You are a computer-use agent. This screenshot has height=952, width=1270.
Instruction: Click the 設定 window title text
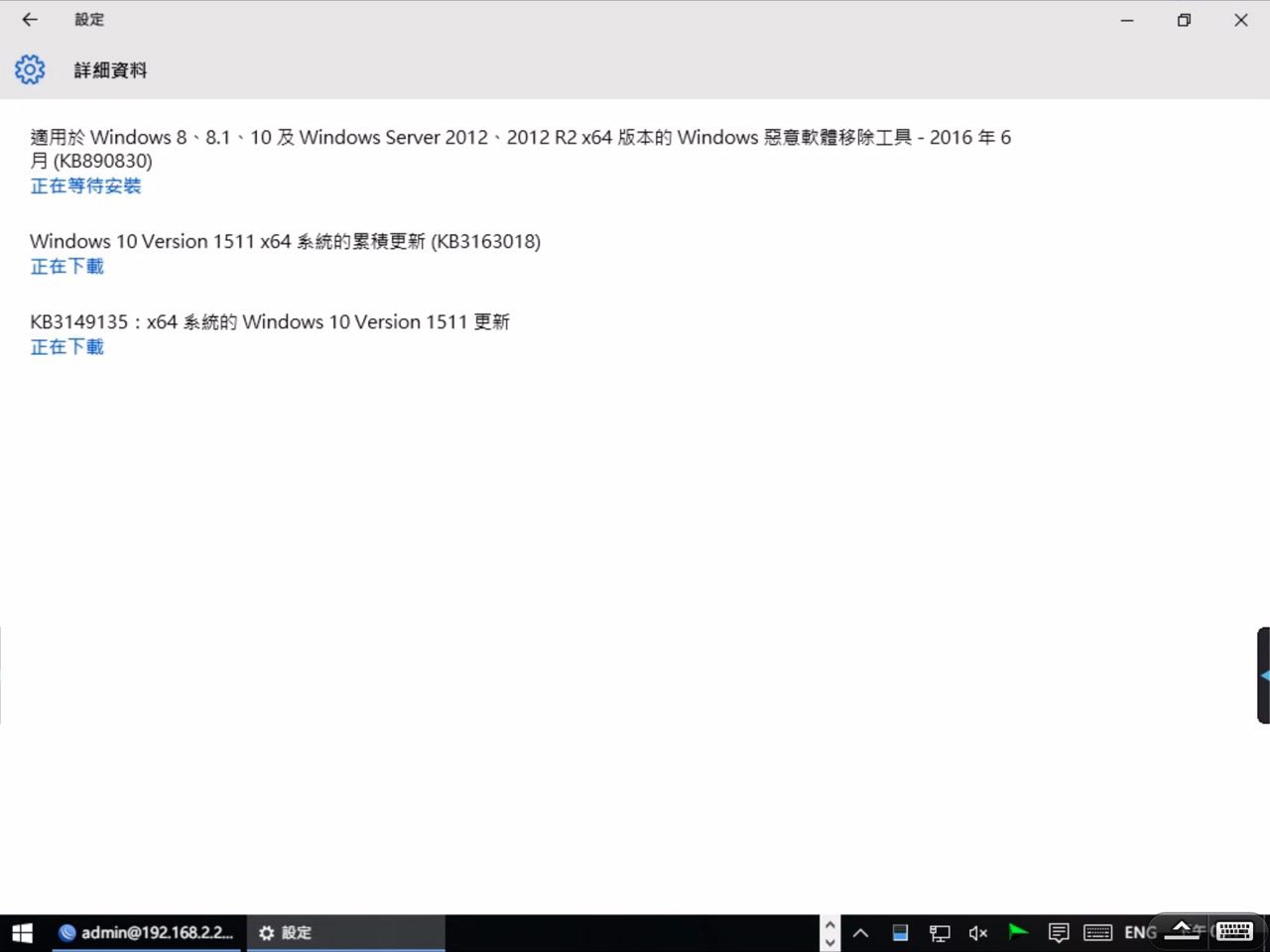[89, 19]
